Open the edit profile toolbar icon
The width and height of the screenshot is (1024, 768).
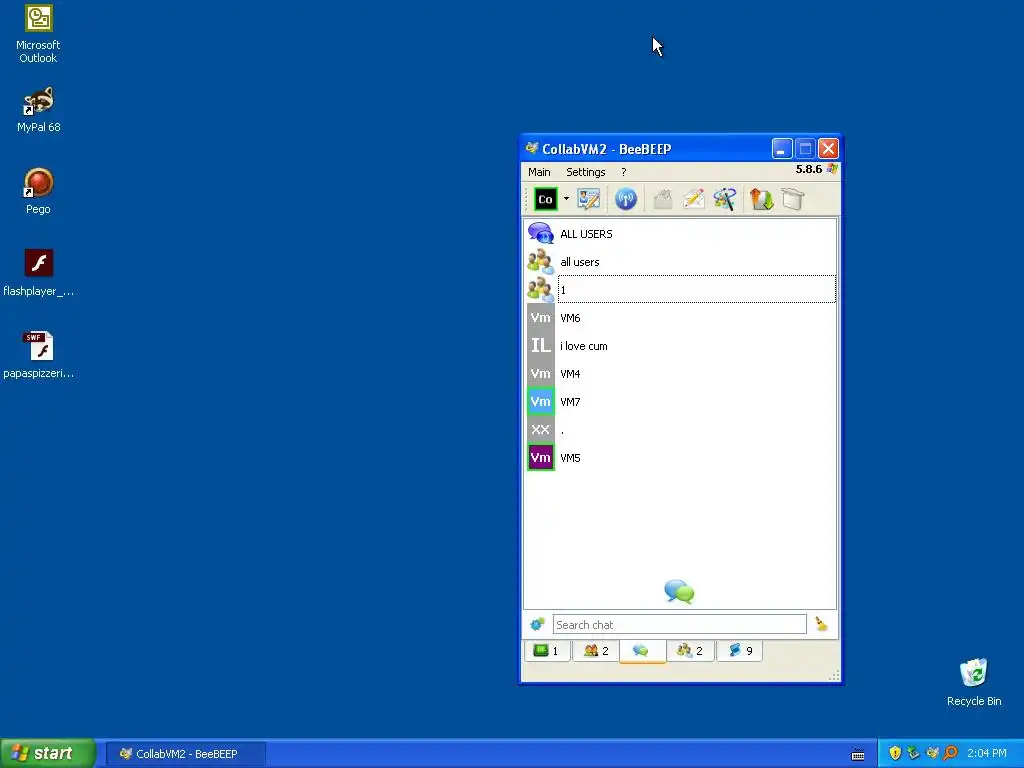pos(588,199)
